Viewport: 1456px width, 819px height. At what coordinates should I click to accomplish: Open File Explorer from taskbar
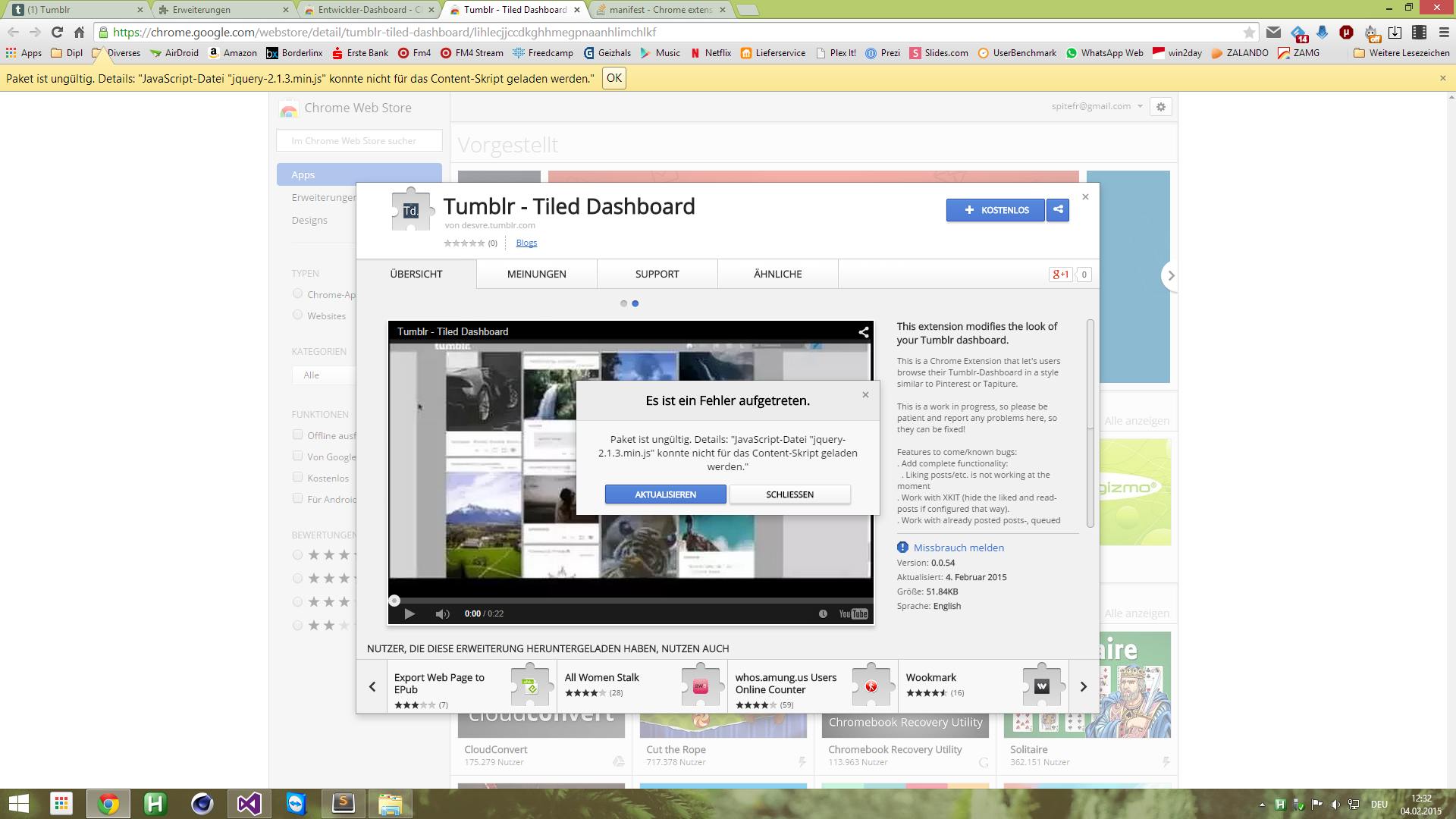coord(391,804)
